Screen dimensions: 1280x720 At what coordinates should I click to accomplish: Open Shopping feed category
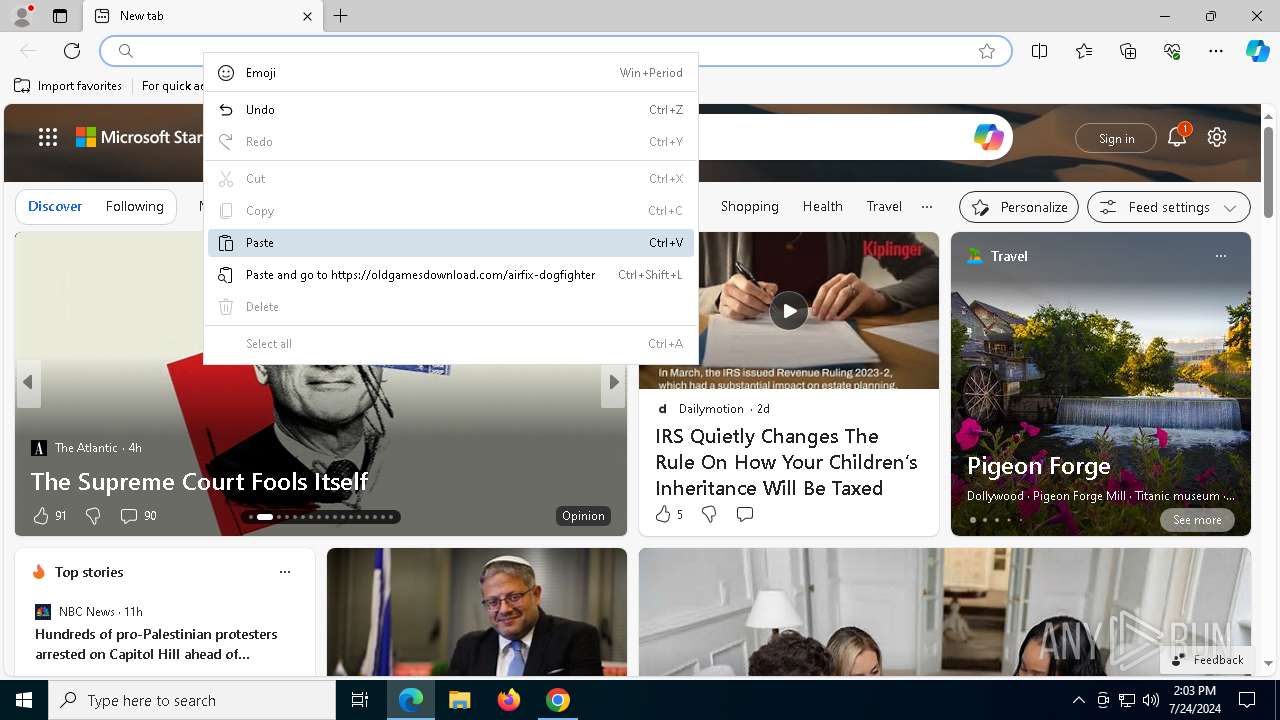749,207
